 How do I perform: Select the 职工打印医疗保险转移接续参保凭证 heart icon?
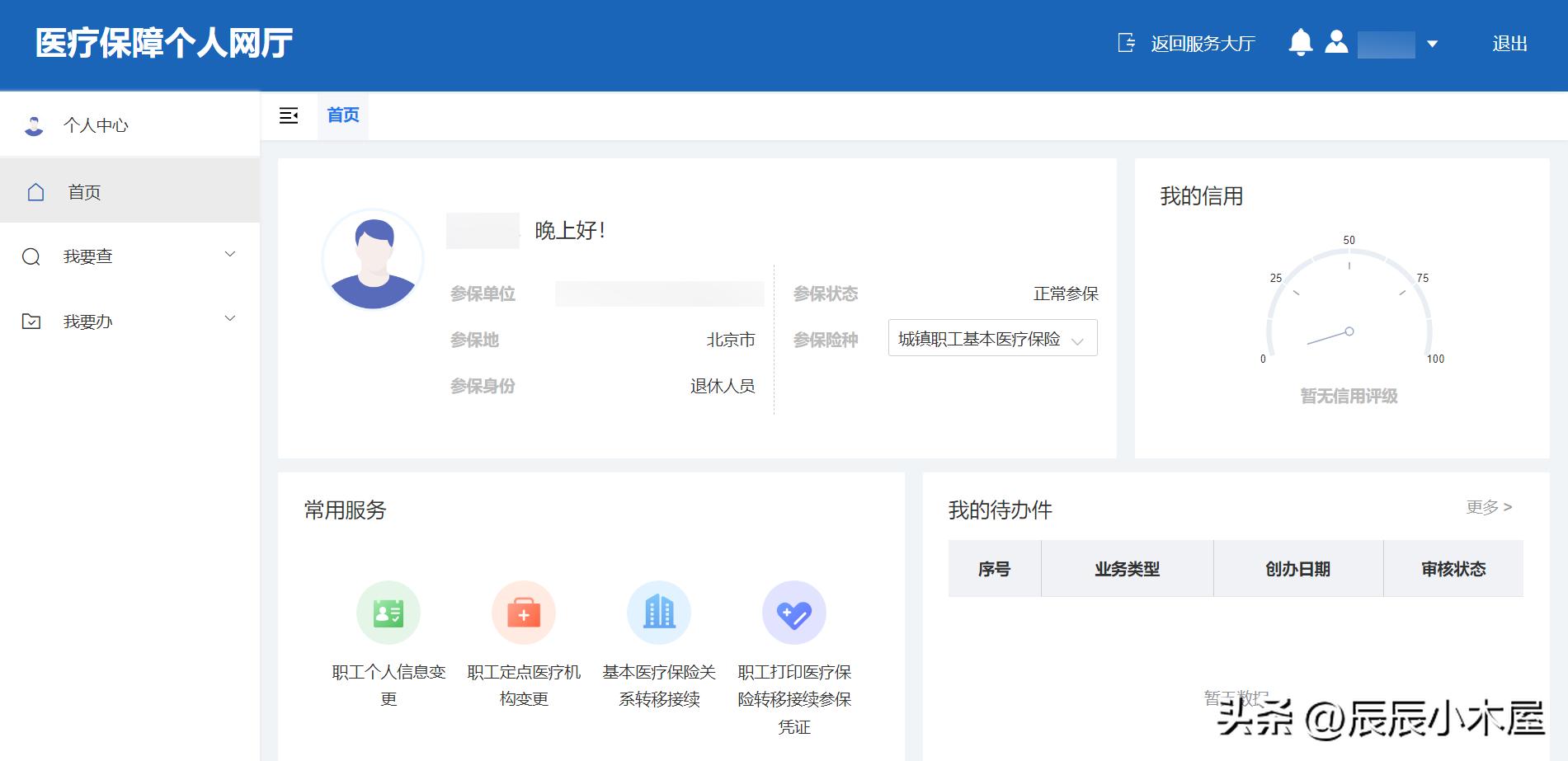pos(793,612)
